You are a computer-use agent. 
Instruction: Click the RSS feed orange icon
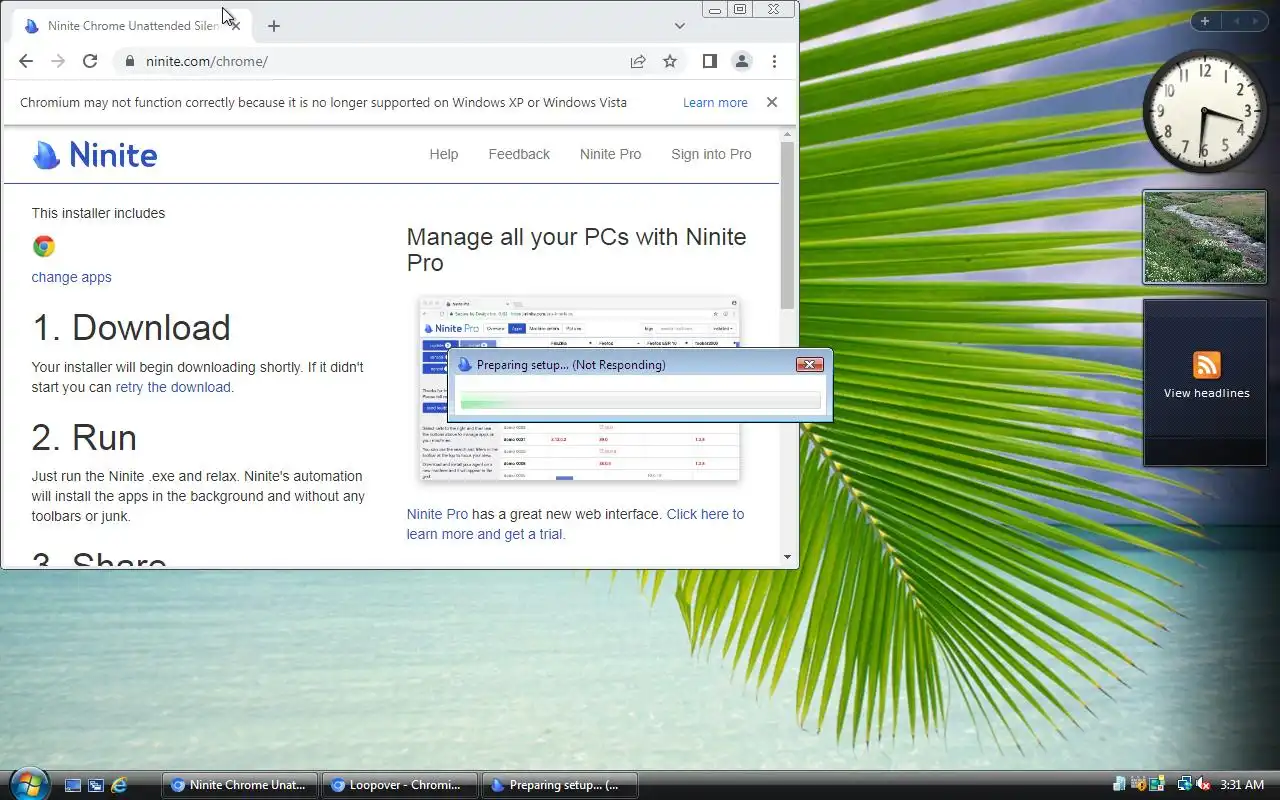tap(1207, 365)
